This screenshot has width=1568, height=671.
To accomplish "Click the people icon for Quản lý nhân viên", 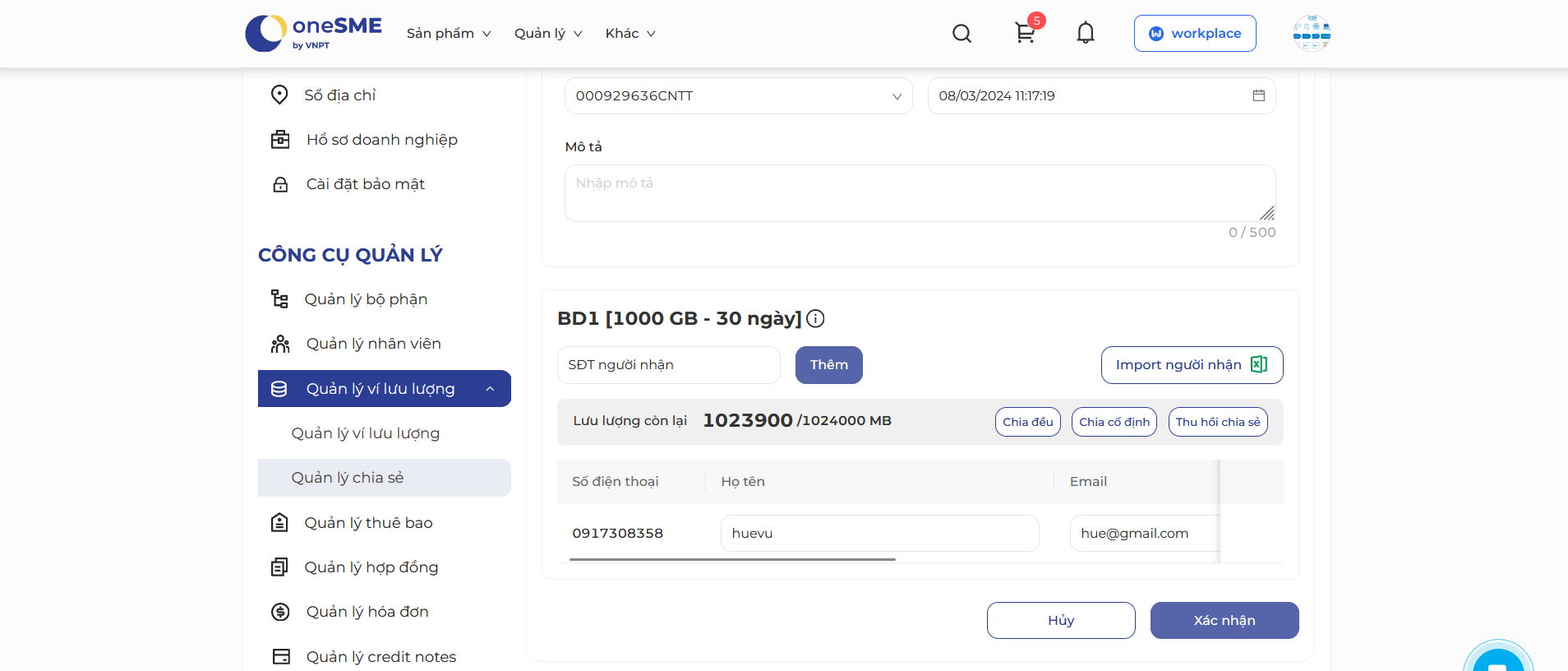I will pos(280,344).
